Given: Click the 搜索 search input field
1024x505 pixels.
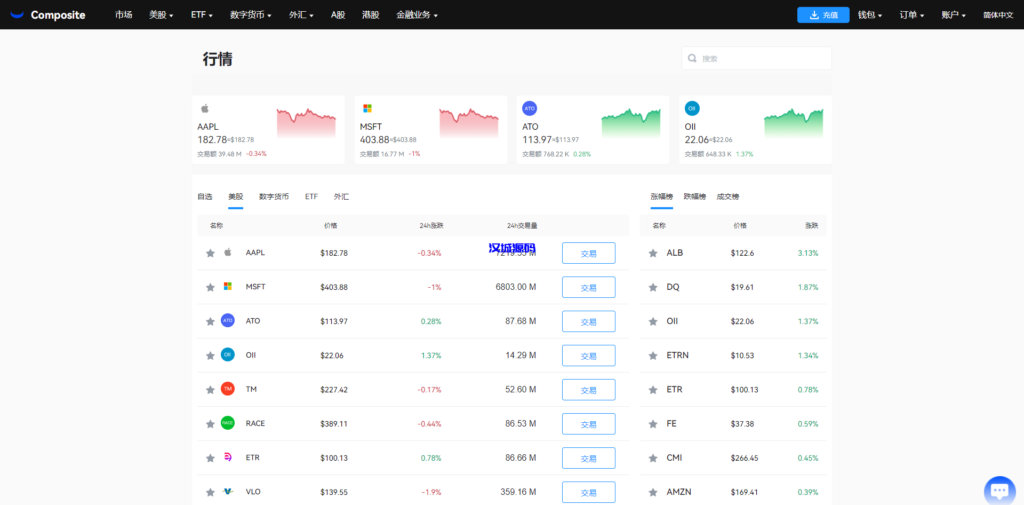Looking at the screenshot, I should point(756,58).
